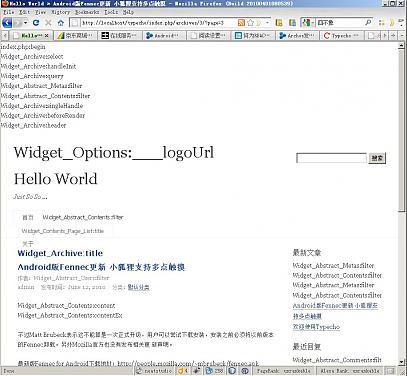Click the search submit button beside the input
407x376 pixels.
(x=377, y=158)
